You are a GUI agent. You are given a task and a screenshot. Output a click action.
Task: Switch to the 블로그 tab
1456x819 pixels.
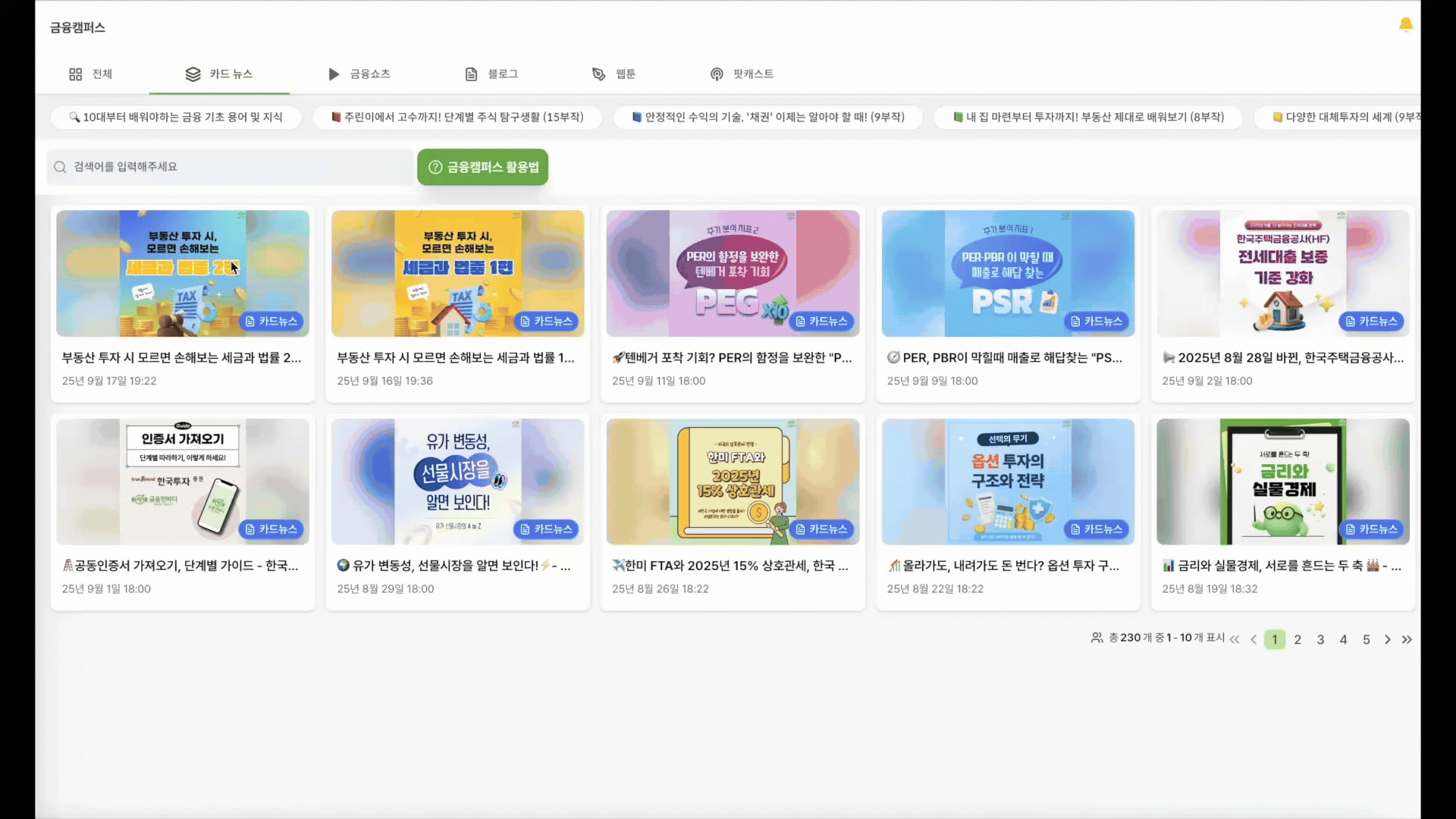[491, 74]
